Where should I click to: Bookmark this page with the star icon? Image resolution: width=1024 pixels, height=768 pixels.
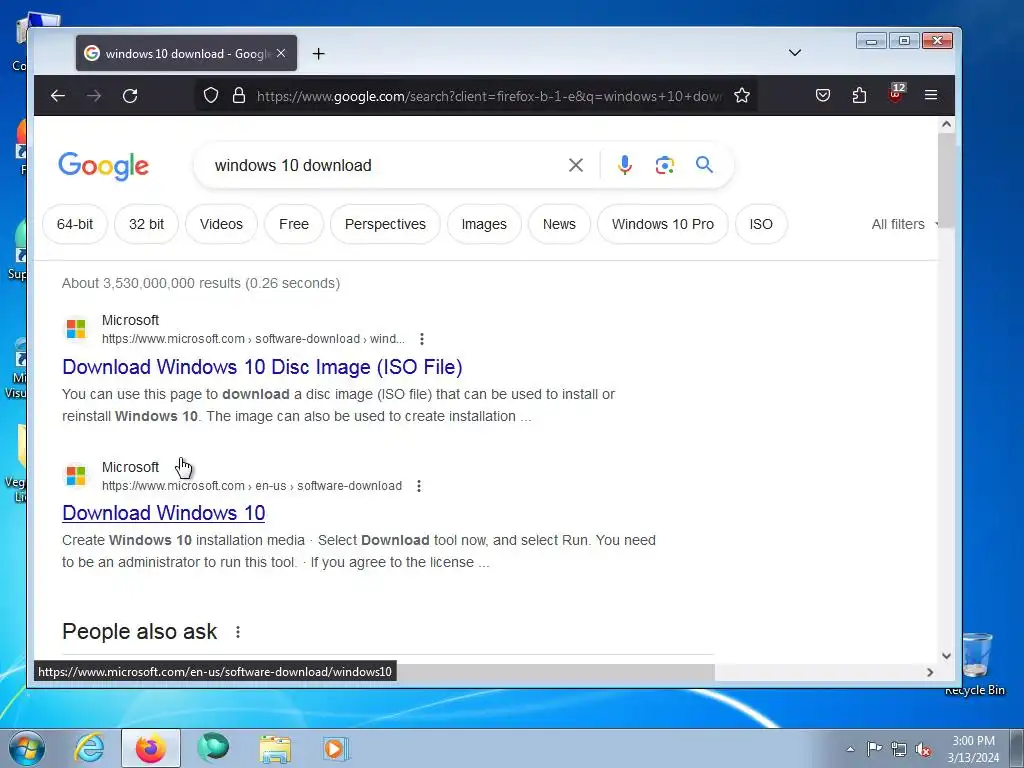[x=742, y=95]
